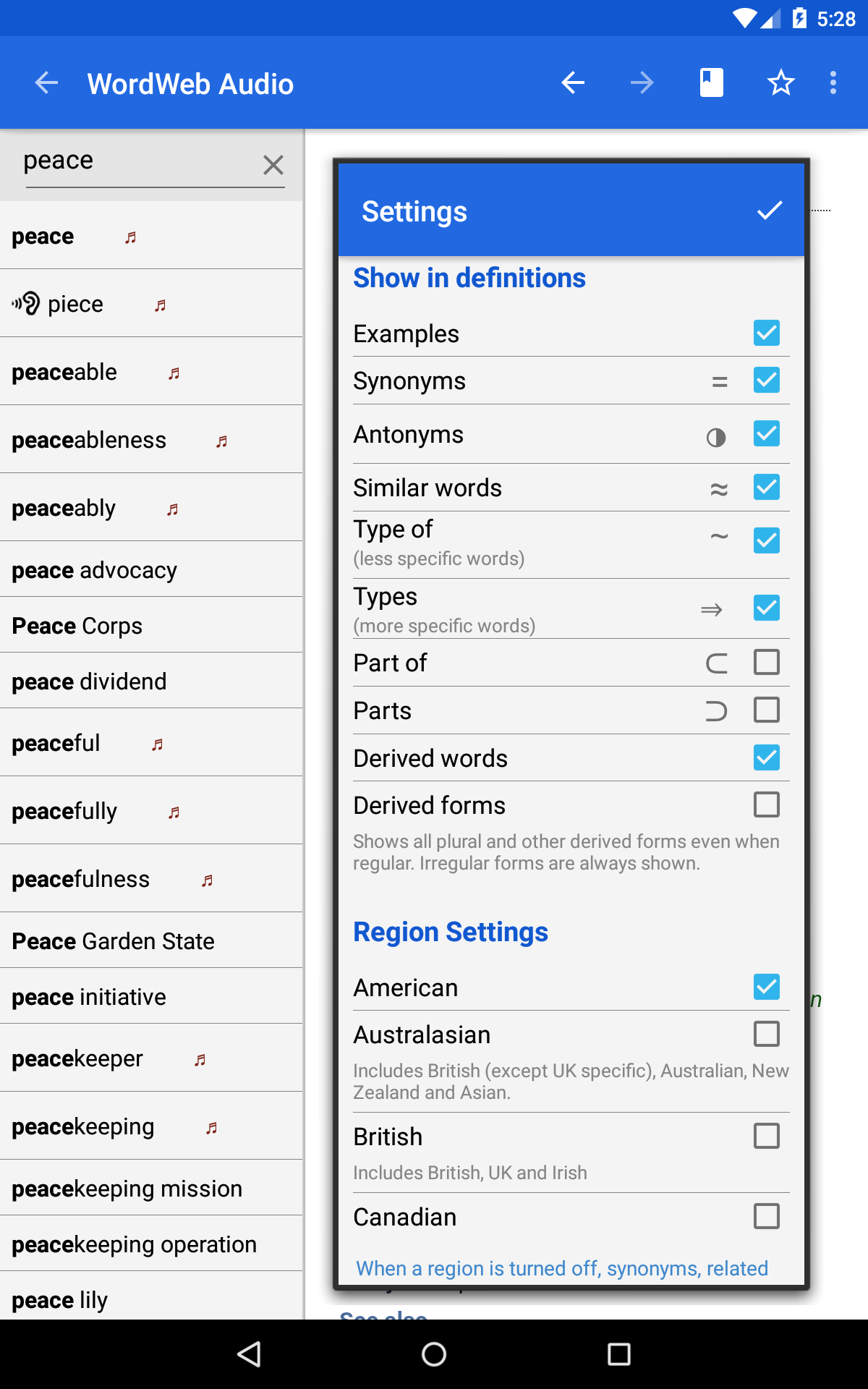Play pronunciation for peacekeeper
Screen dimensions: 868x1389
[200, 1060]
